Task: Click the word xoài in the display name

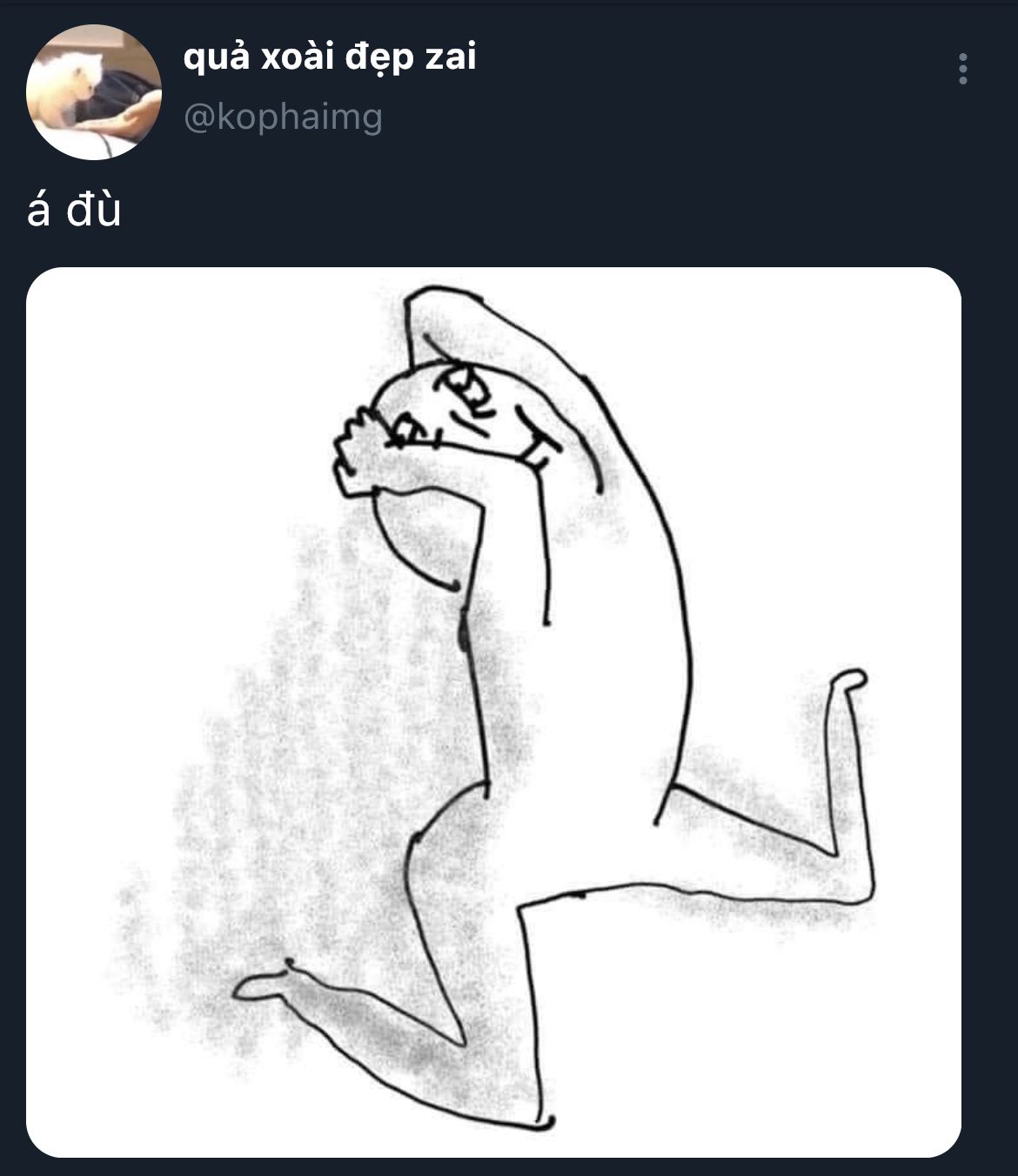Action: 288,57
